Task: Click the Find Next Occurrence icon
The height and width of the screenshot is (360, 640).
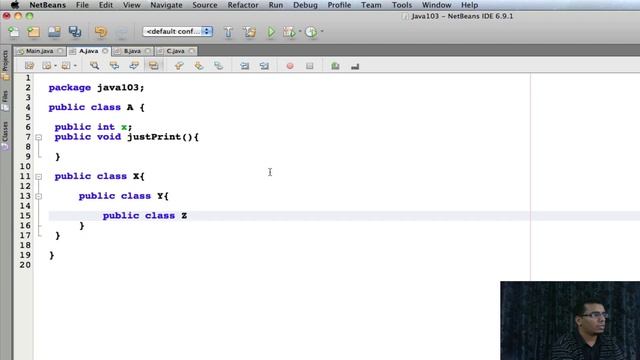Action: click(134, 66)
